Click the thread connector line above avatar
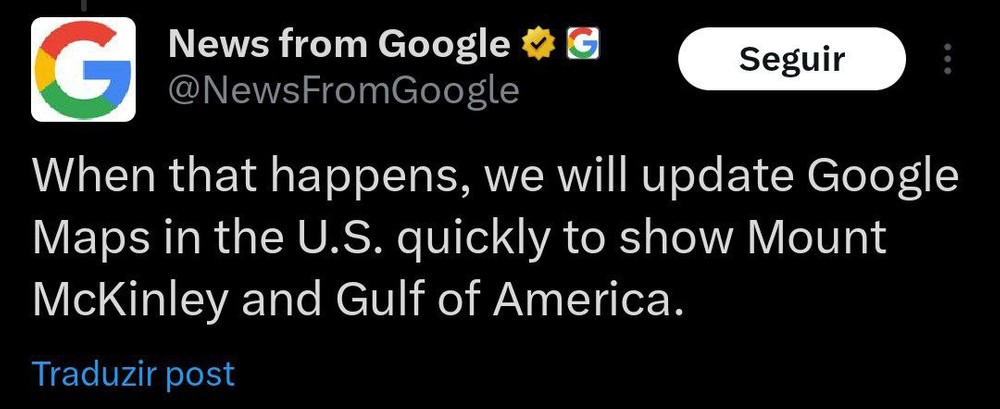Screen dimensions: 1000x409 coord(83,4)
